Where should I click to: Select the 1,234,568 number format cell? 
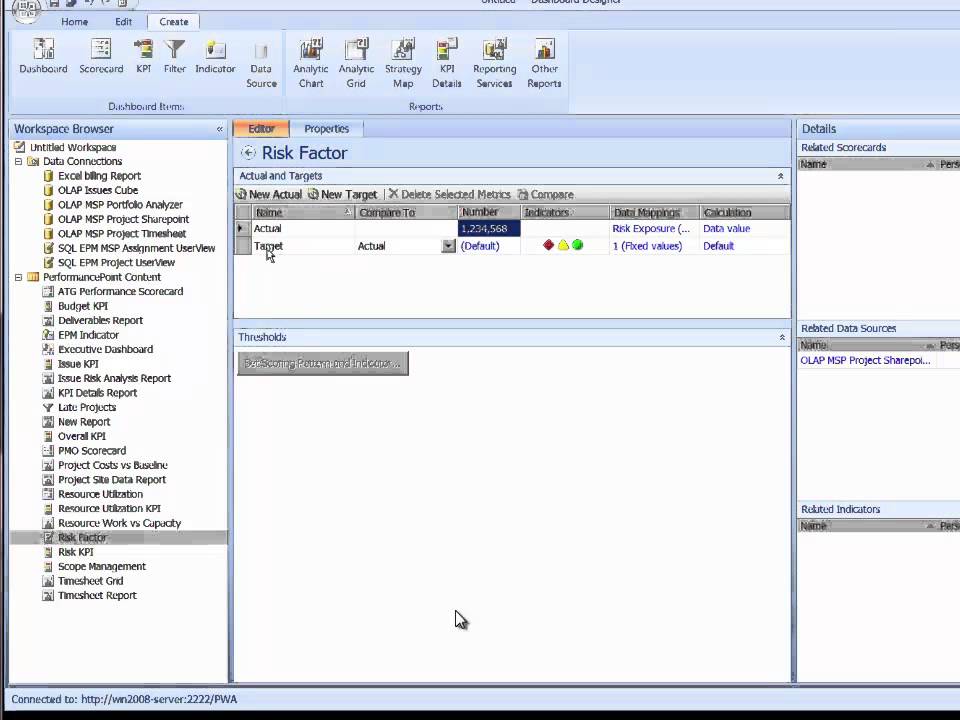pyautogui.click(x=489, y=228)
